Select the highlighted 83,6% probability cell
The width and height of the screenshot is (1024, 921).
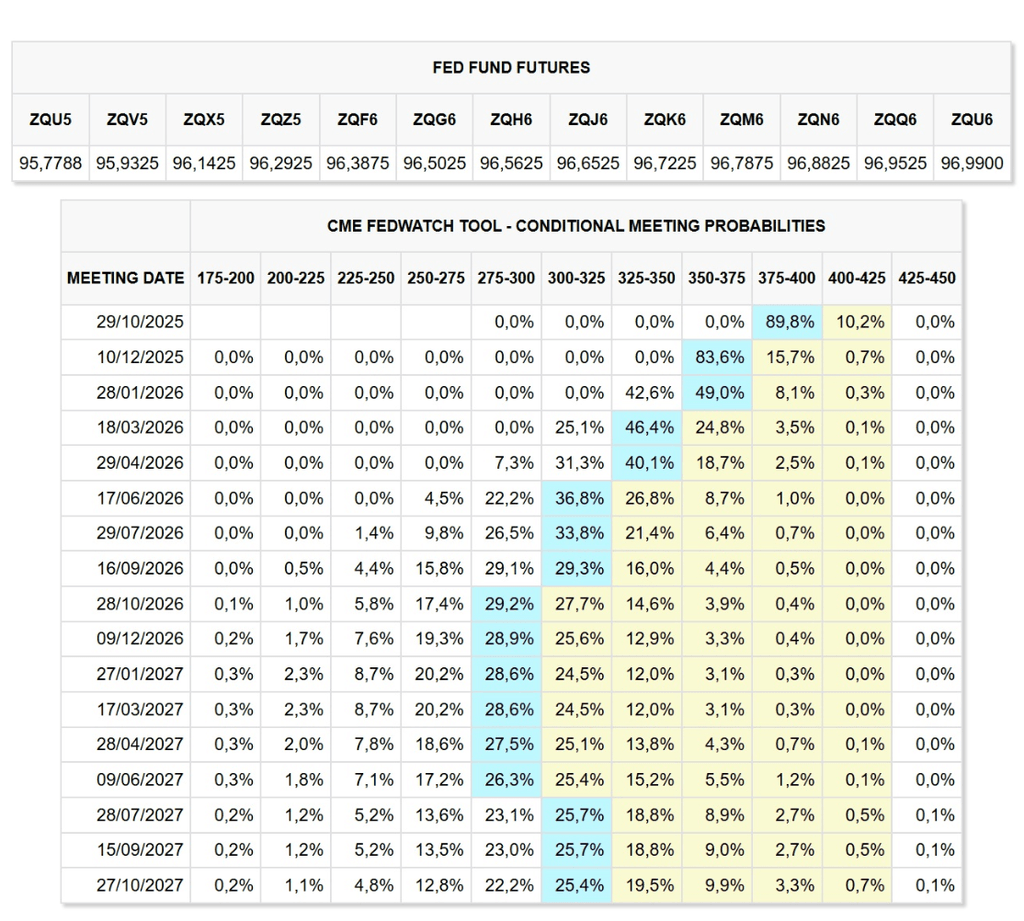click(x=717, y=358)
